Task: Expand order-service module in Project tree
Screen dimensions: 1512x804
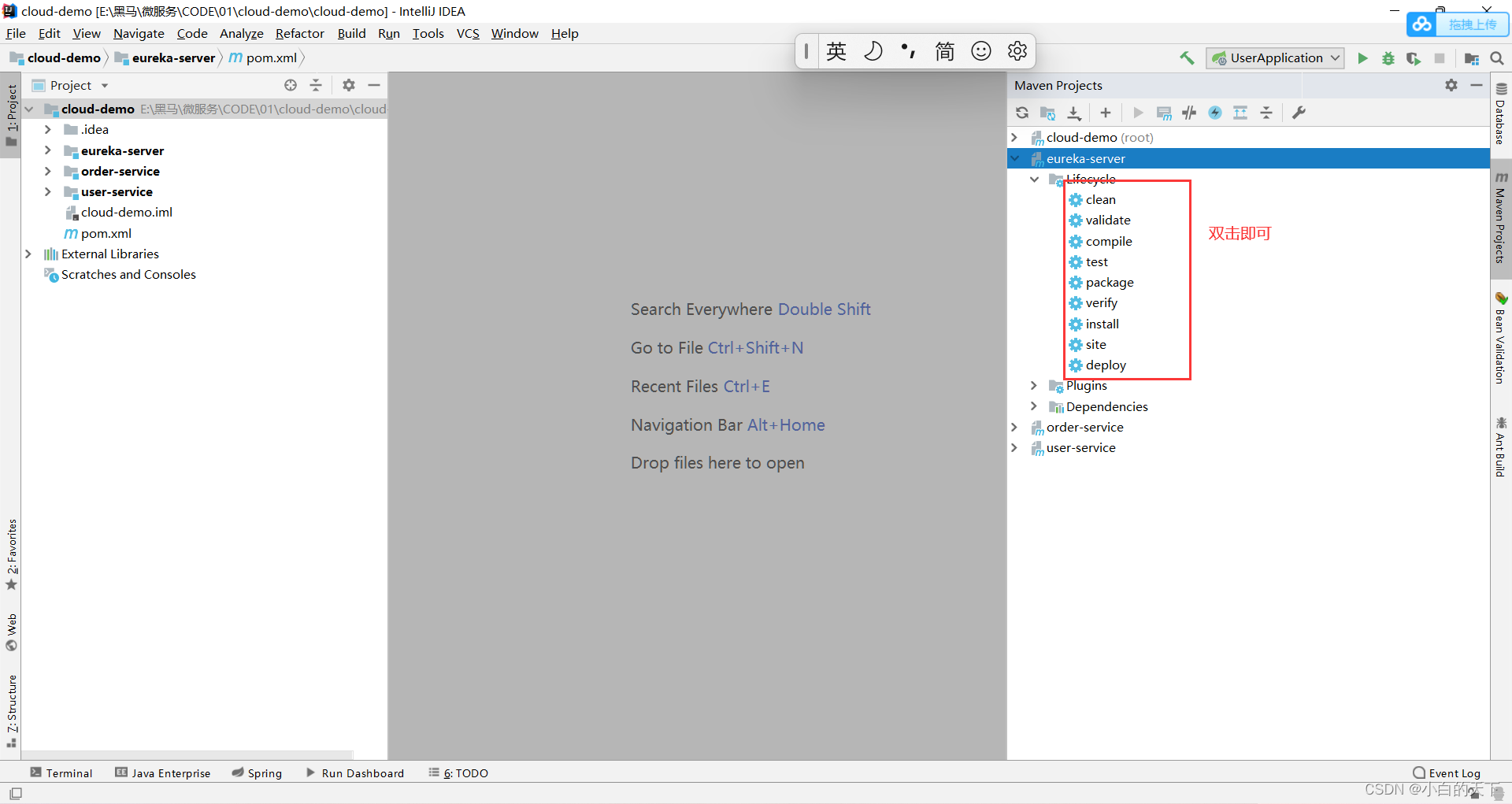Action: 48,171
